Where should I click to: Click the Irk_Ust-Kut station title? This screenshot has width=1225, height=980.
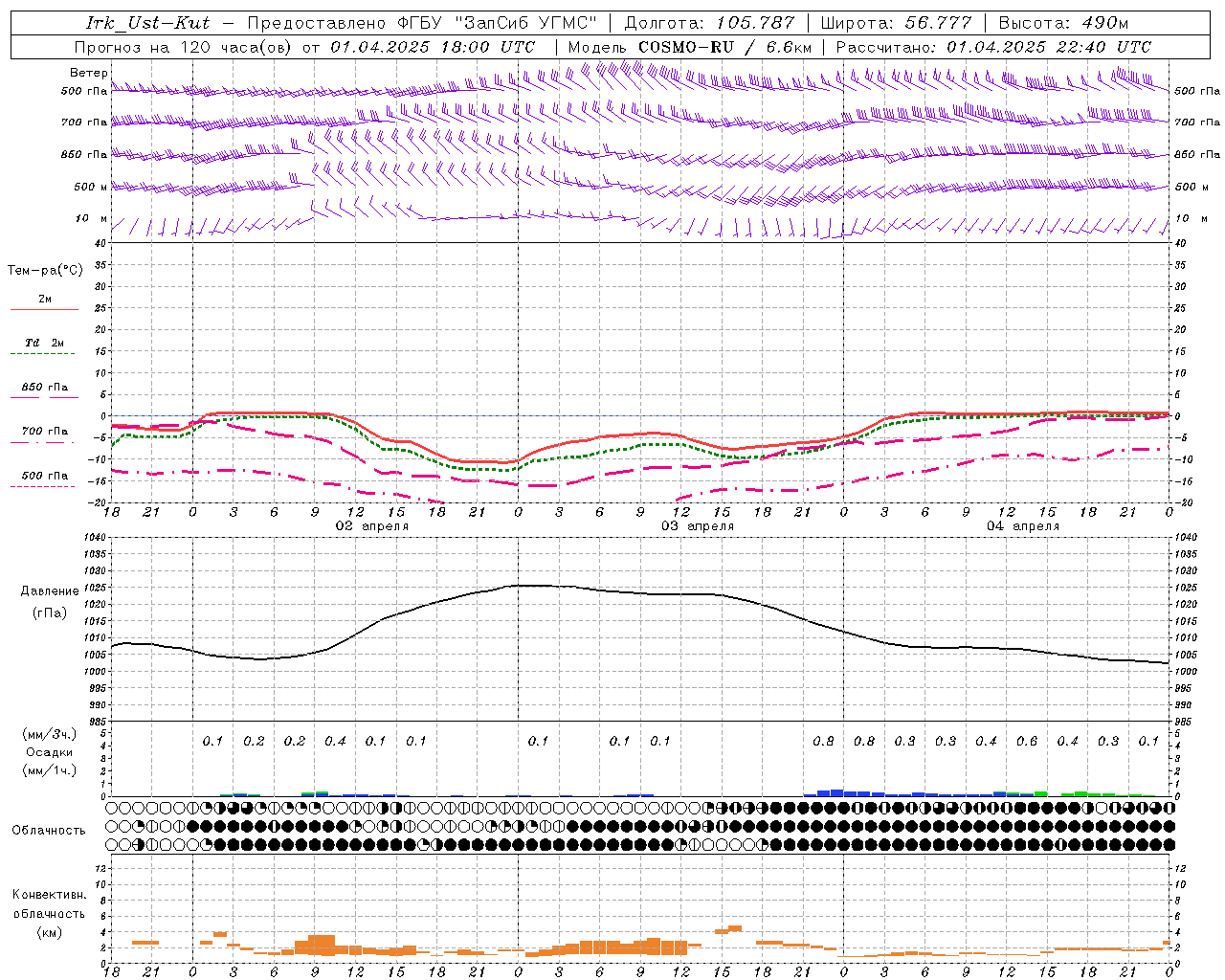(148, 23)
